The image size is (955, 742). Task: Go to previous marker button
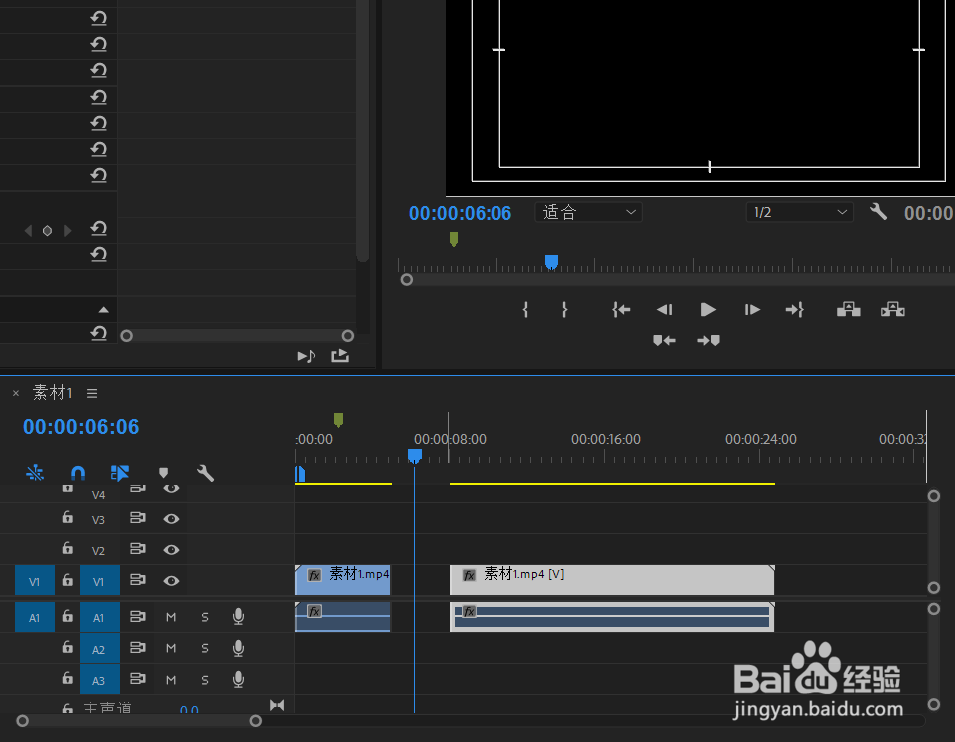tap(664, 340)
